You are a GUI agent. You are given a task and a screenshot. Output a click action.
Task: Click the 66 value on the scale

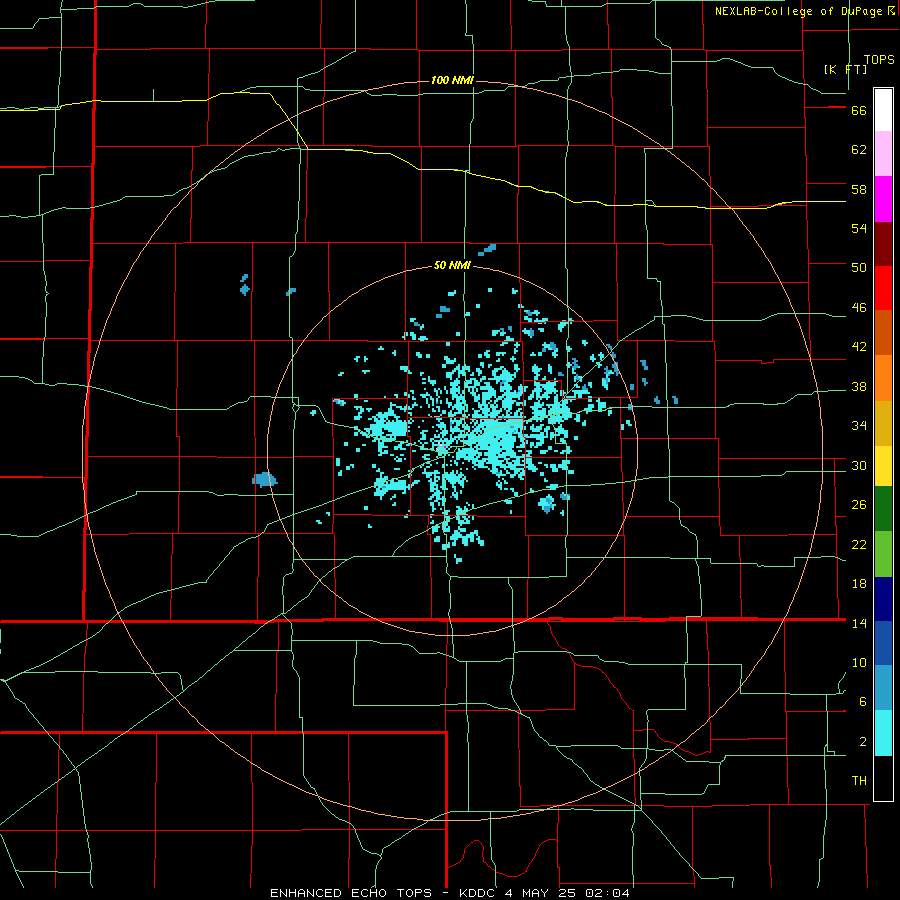(x=859, y=110)
